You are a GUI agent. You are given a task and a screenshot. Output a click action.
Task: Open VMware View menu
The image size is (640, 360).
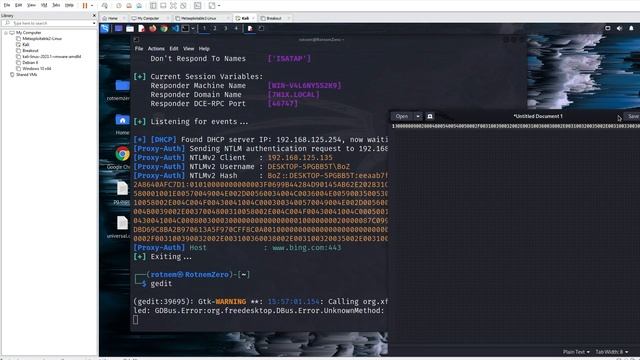[x=31, y=5]
